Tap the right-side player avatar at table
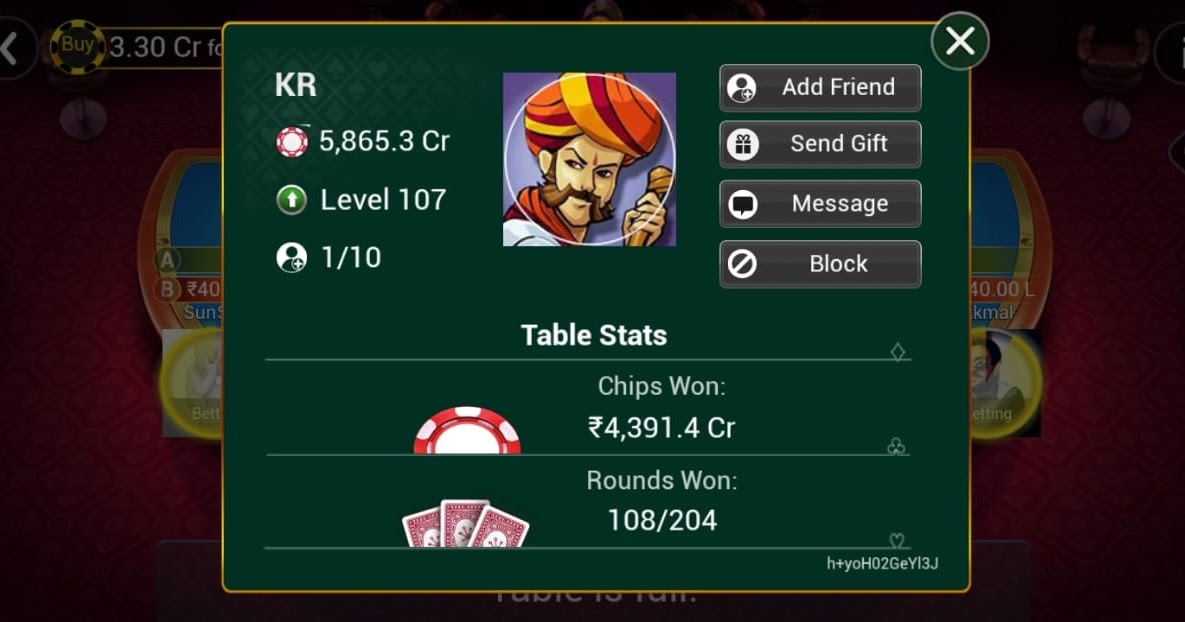The image size is (1185, 622). (1005, 383)
